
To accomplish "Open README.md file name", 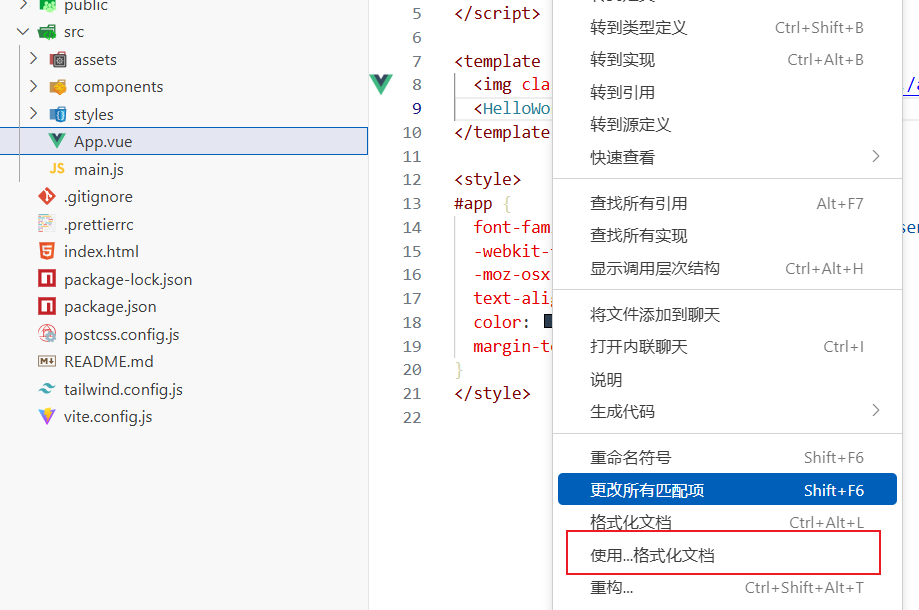I will [108, 362].
